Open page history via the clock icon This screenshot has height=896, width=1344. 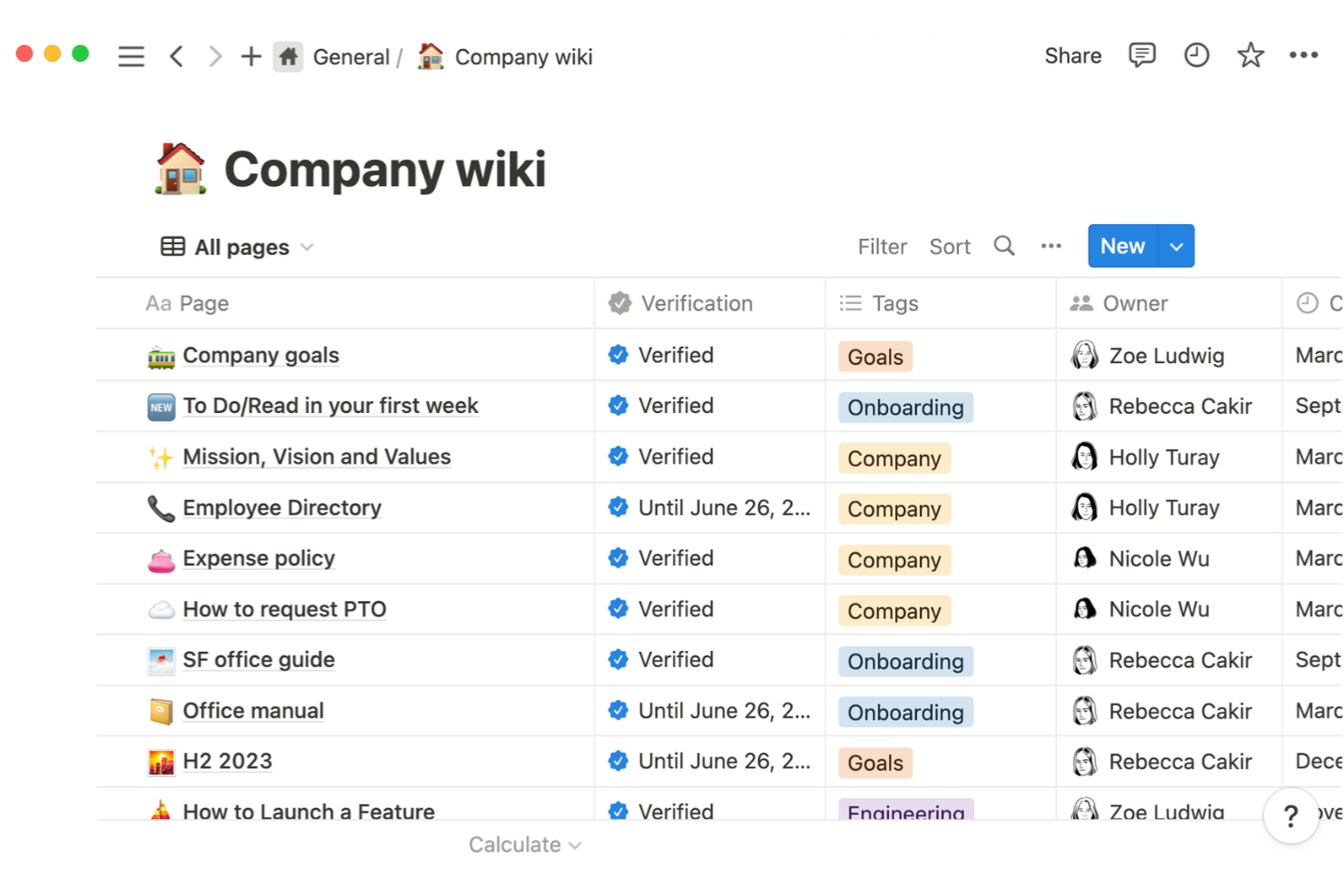tap(1196, 55)
